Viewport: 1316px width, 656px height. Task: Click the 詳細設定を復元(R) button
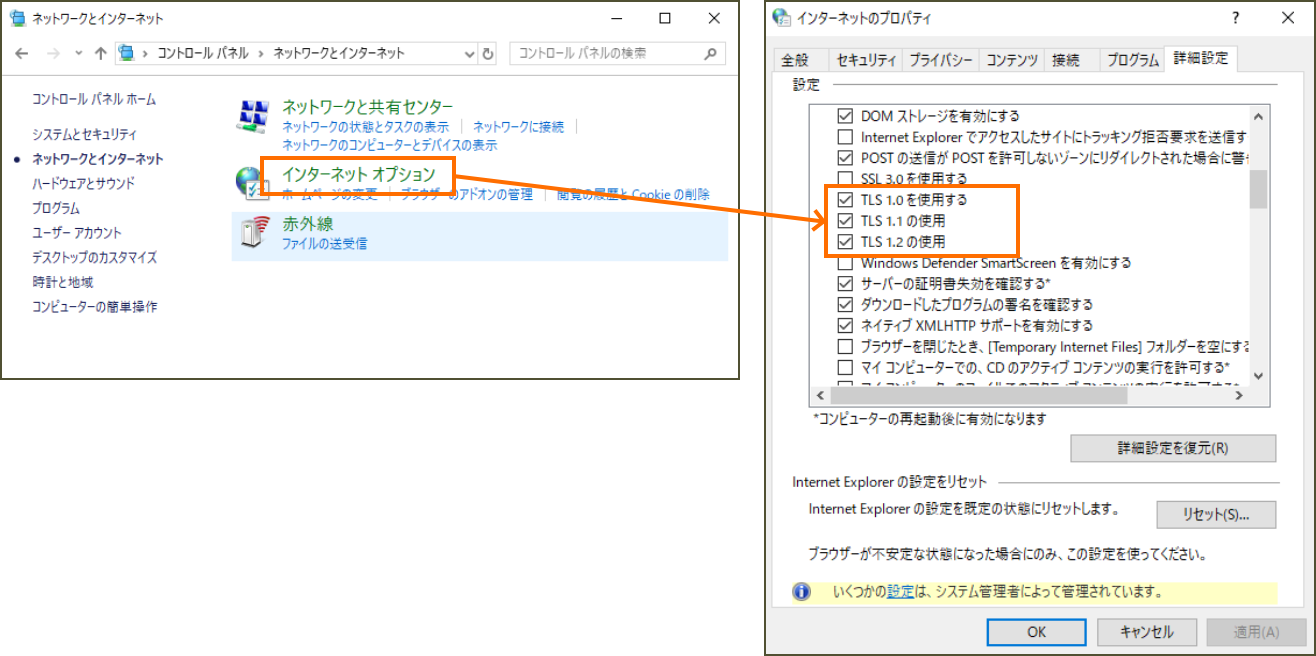point(1172,448)
